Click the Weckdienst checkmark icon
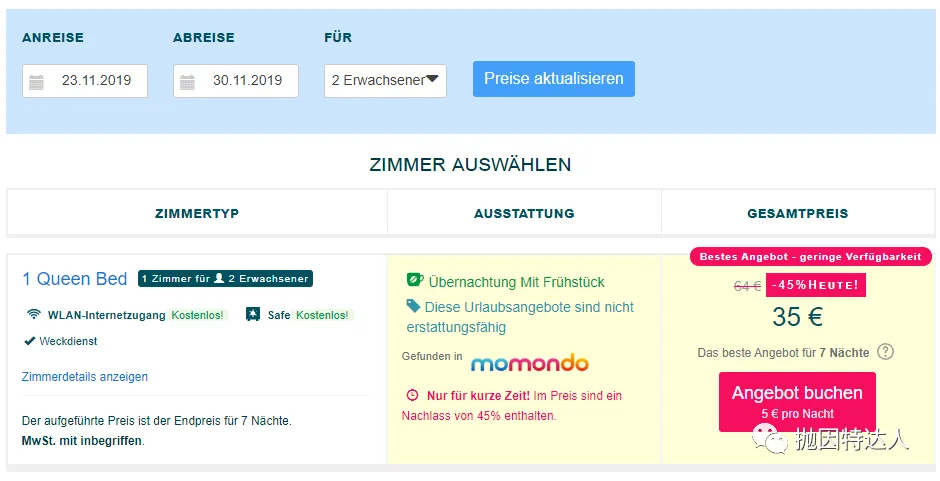The width and height of the screenshot is (940, 481). (29, 341)
